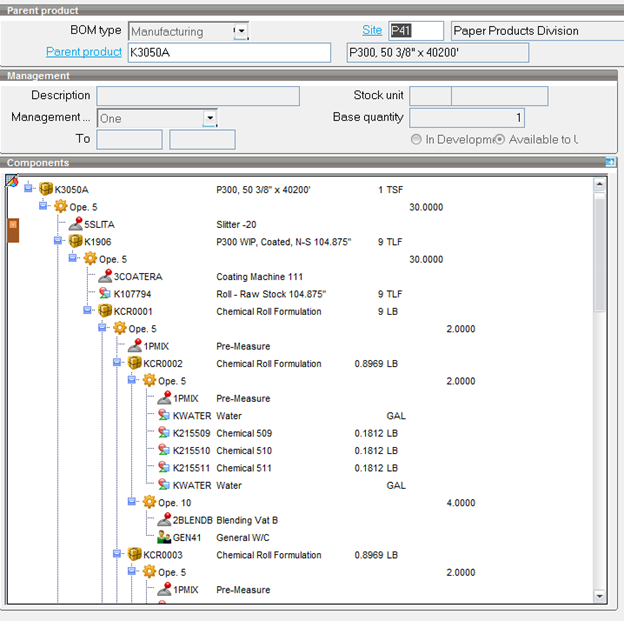Click the tree scrollbar down arrow
The width and height of the screenshot is (624, 621).
tap(599, 598)
